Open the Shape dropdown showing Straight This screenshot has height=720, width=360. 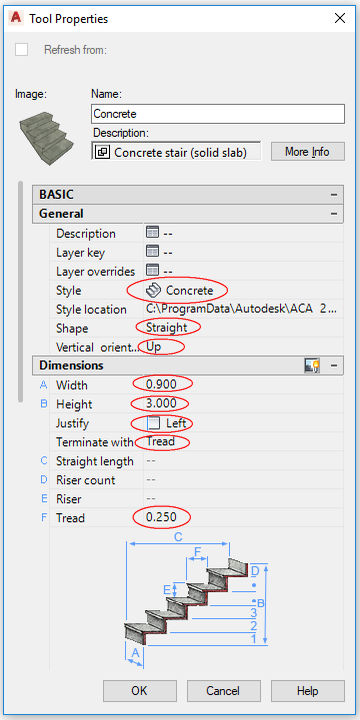243,328
